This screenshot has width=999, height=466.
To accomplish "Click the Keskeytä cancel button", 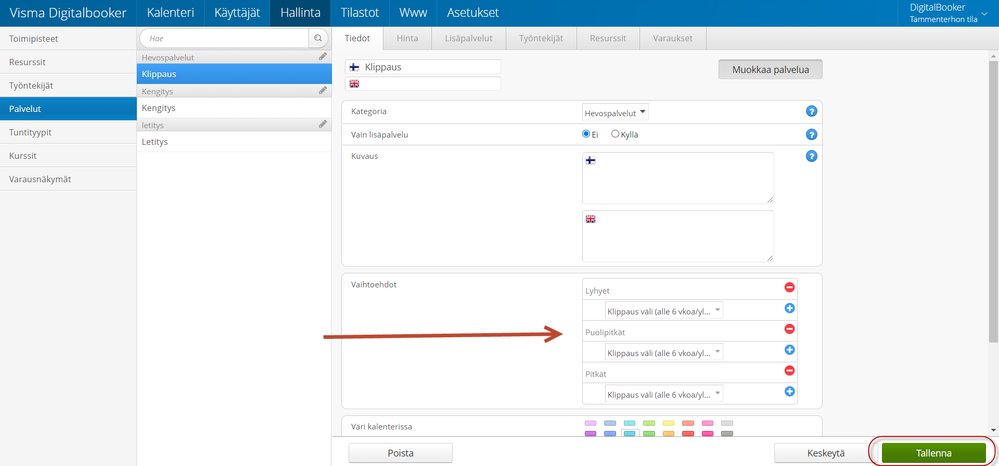I will coord(826,453).
